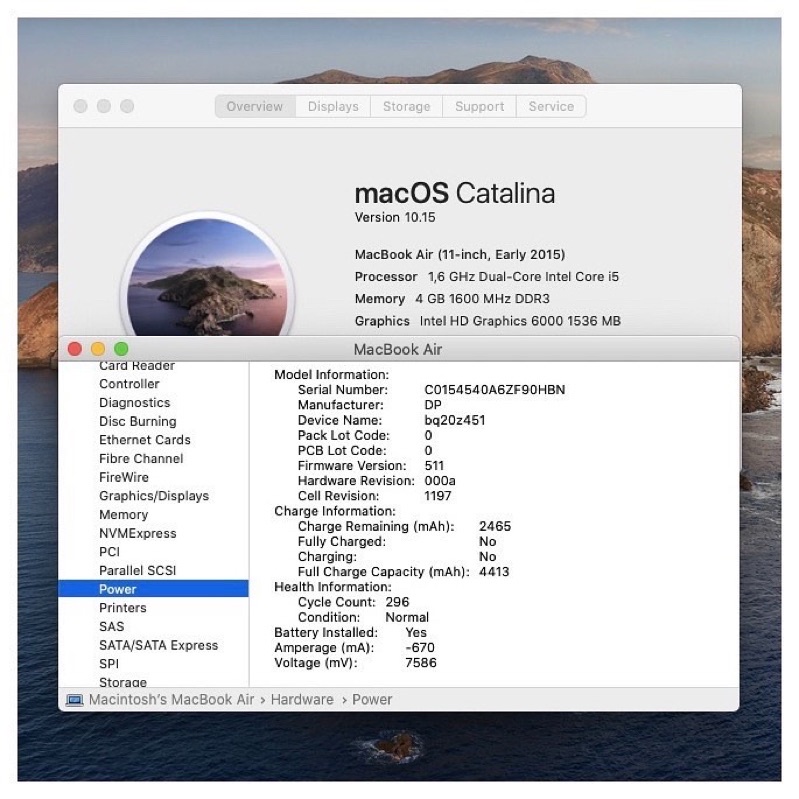The image size is (799, 799).
Task: Click Hardware in the bottom path bar
Action: point(302,700)
